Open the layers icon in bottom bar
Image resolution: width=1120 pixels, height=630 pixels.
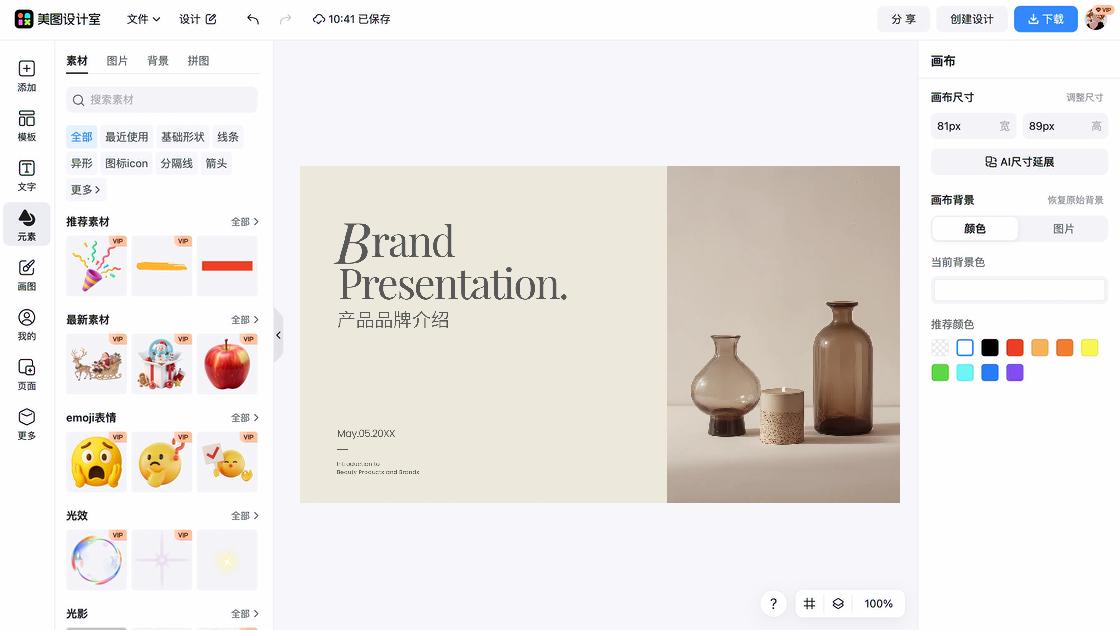pos(838,604)
